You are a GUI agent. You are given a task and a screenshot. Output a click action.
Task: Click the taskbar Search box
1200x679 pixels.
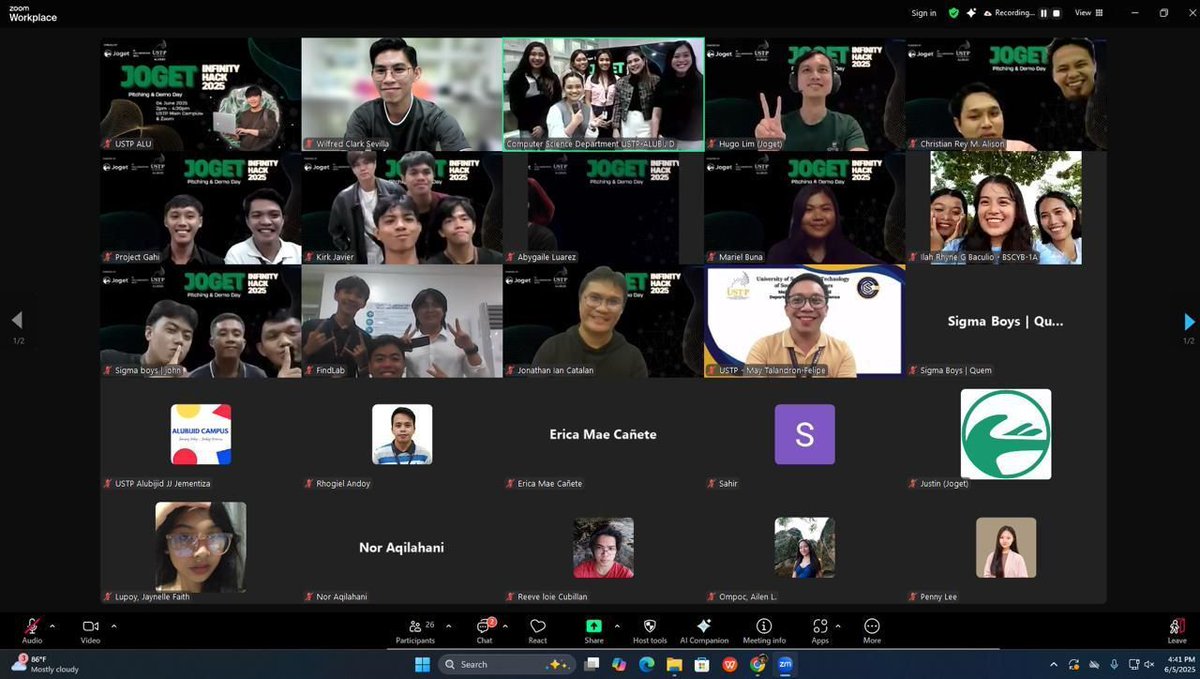tap(506, 664)
